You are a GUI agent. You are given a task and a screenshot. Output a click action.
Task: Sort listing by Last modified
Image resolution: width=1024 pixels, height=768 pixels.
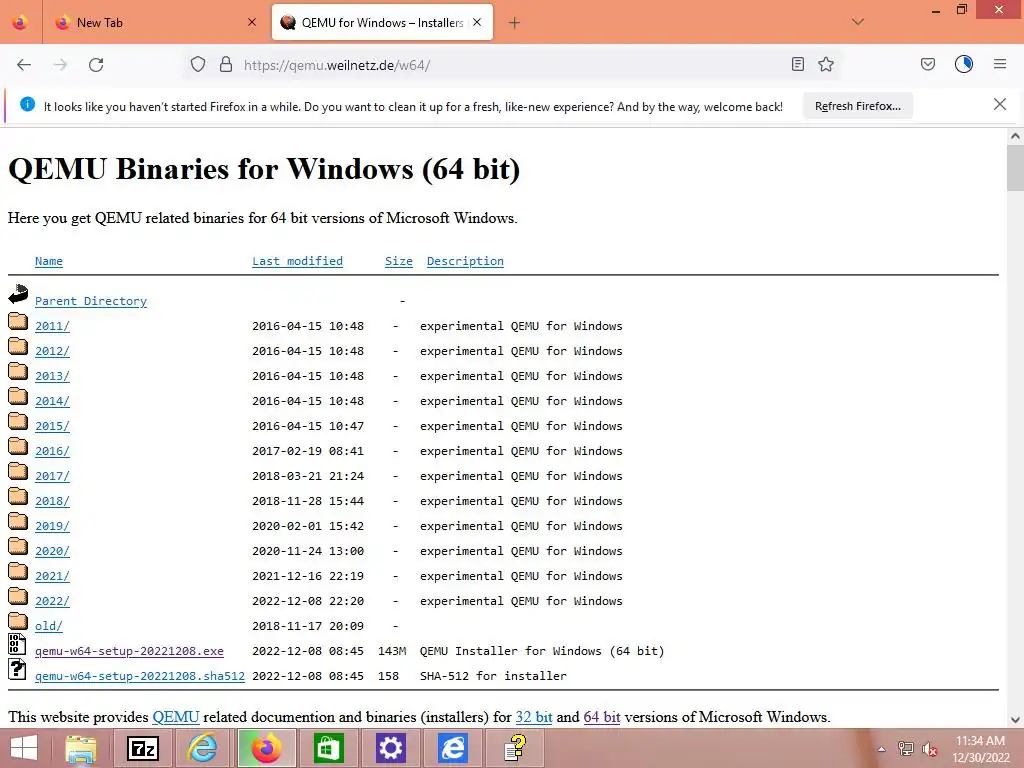point(297,261)
